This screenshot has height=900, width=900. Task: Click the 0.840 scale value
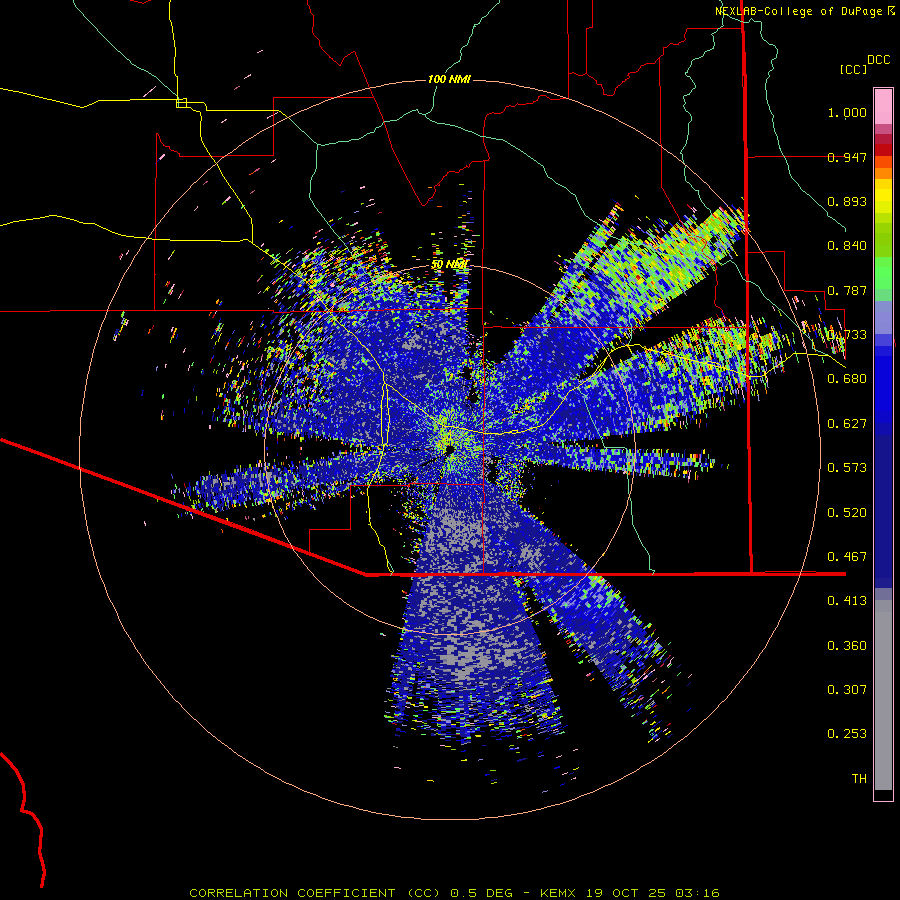click(847, 246)
